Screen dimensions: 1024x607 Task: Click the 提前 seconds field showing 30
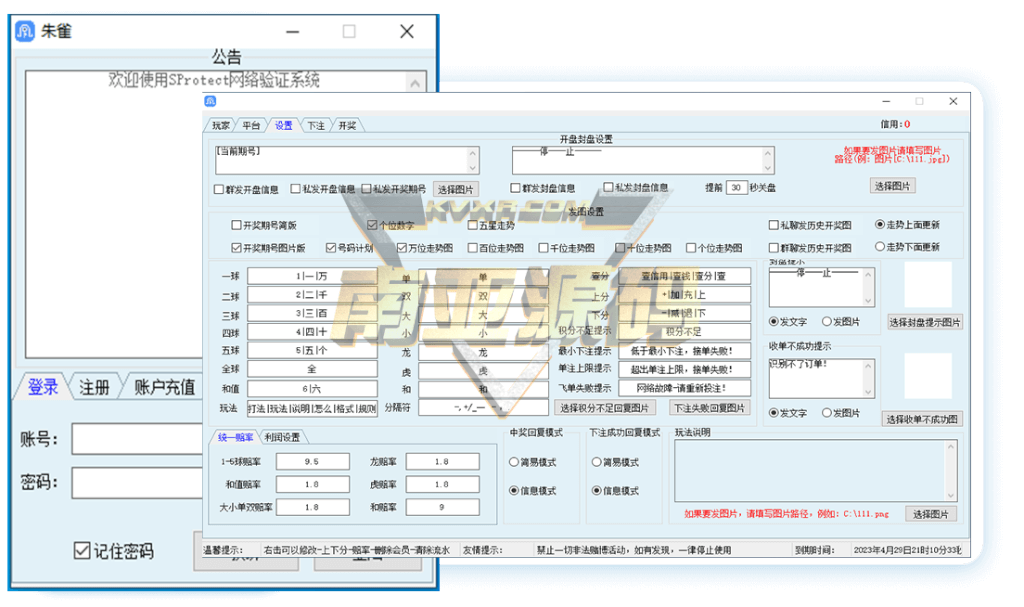(x=736, y=188)
